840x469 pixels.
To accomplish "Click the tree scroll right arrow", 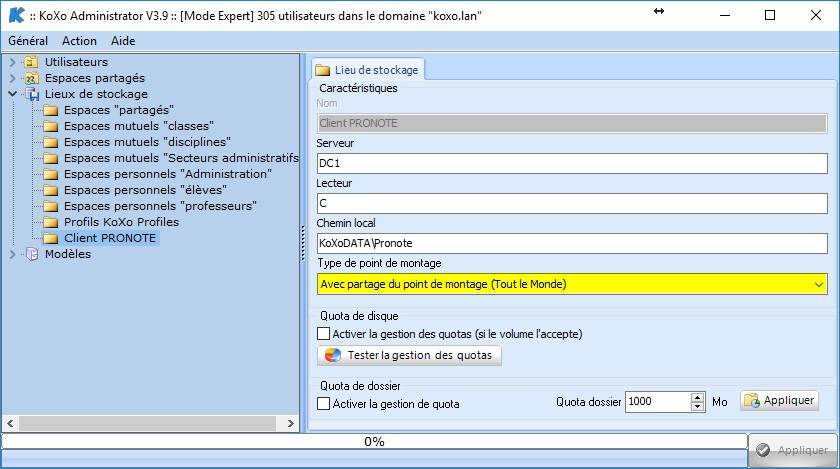I will [290, 423].
